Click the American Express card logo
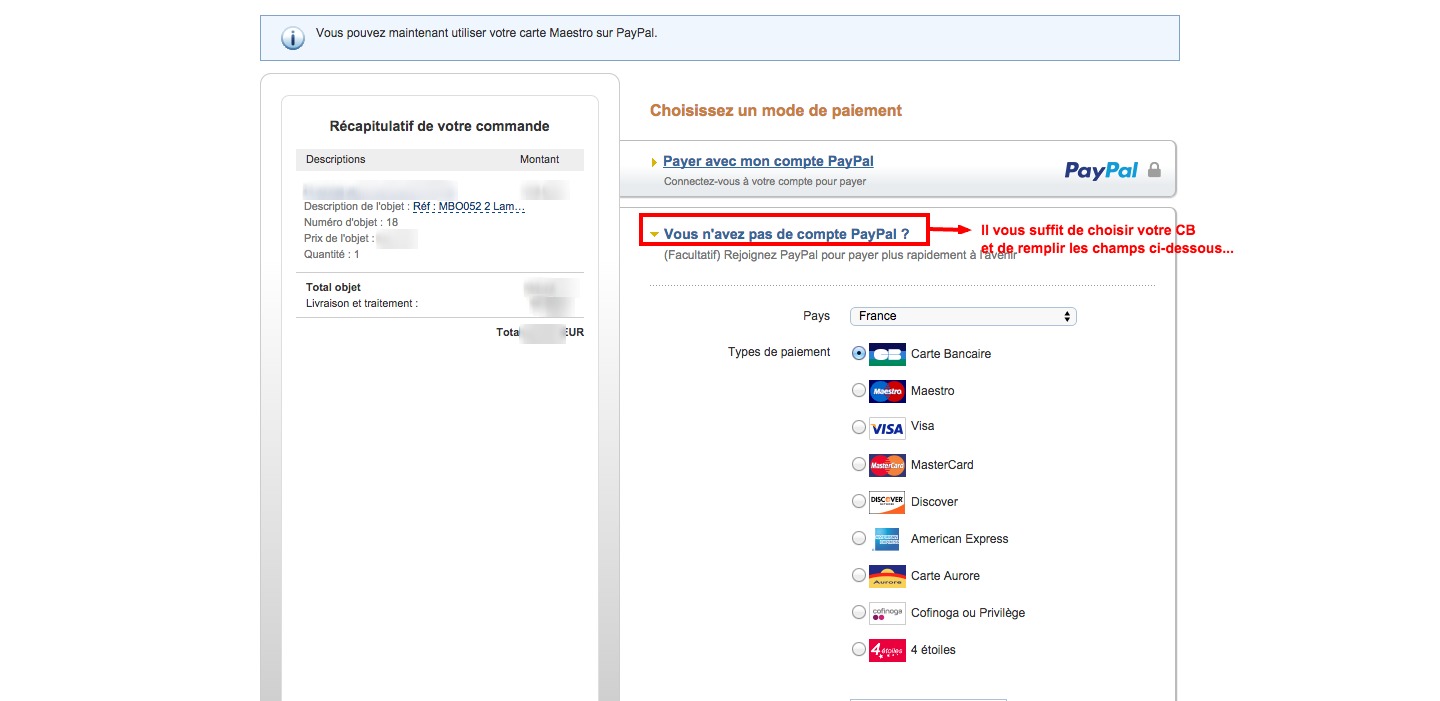This screenshot has height=701, width=1440. click(887, 539)
